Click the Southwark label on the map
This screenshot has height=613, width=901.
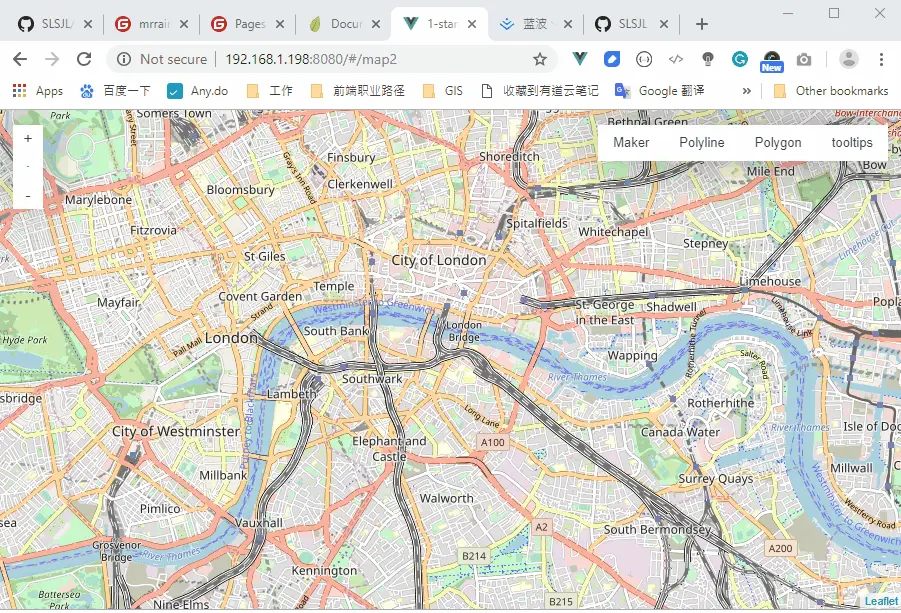(372, 379)
